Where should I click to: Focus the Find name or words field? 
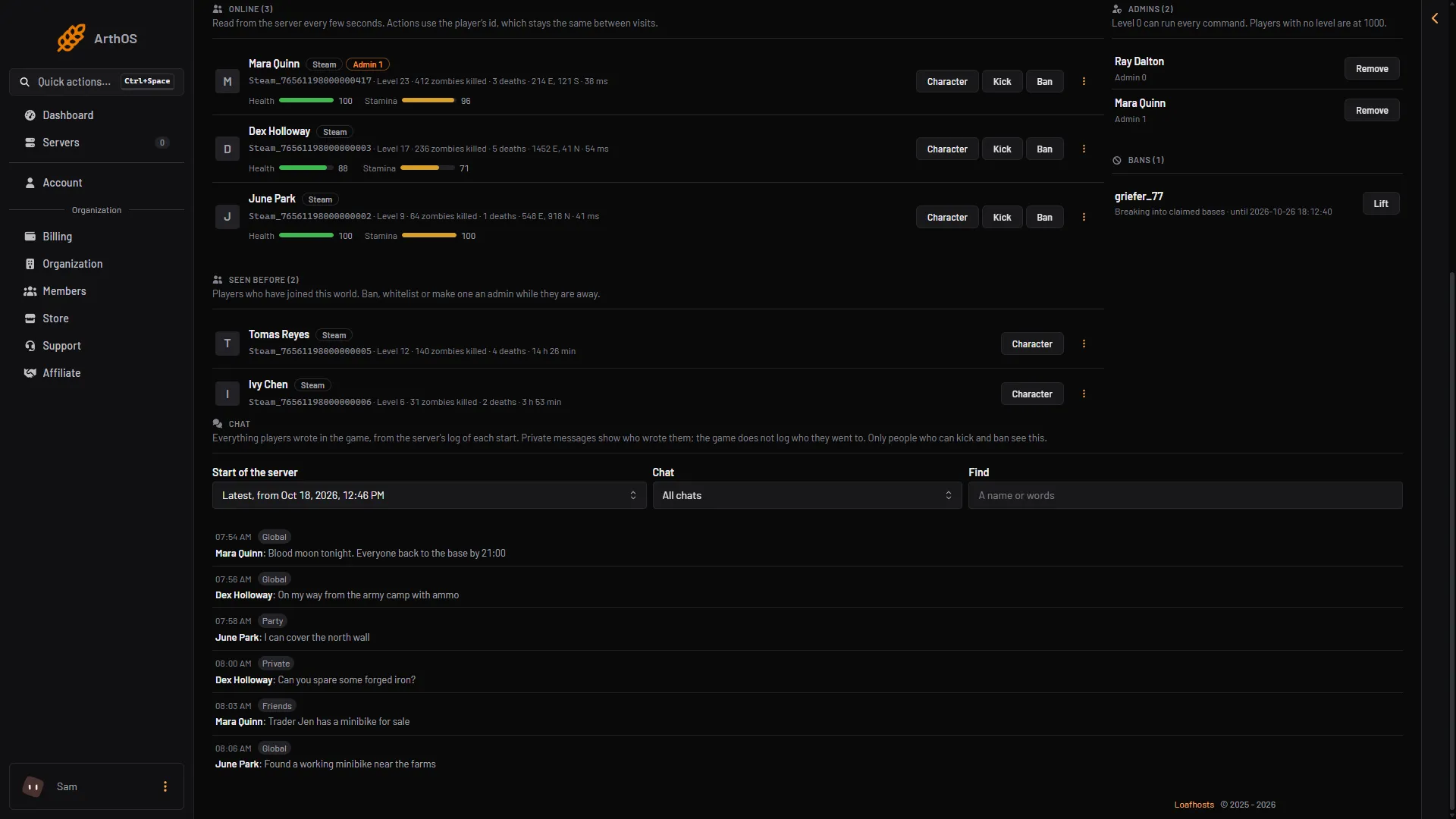point(1185,495)
